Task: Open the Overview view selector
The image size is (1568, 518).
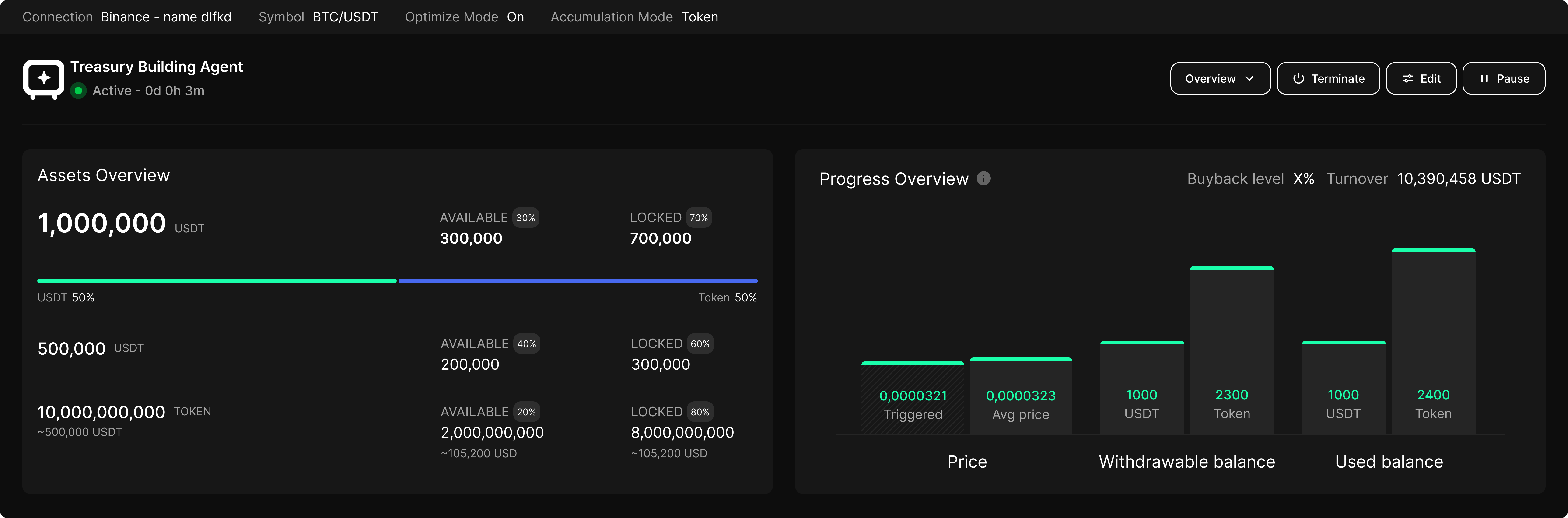Action: point(1220,79)
